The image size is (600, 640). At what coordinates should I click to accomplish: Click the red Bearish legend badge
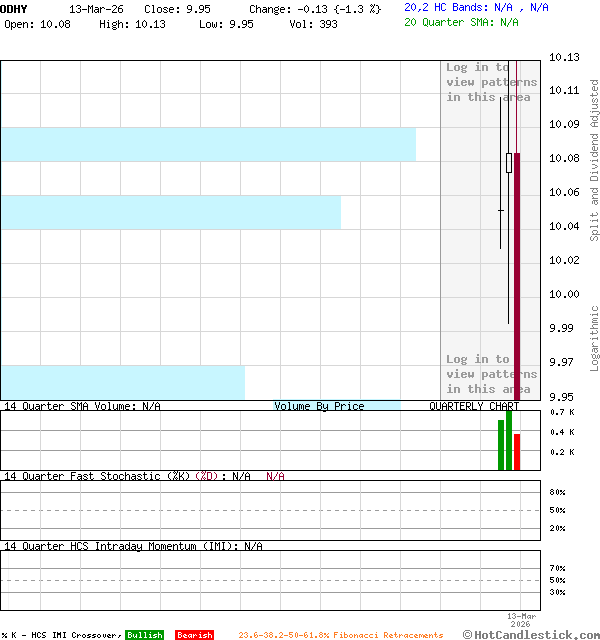(194, 635)
